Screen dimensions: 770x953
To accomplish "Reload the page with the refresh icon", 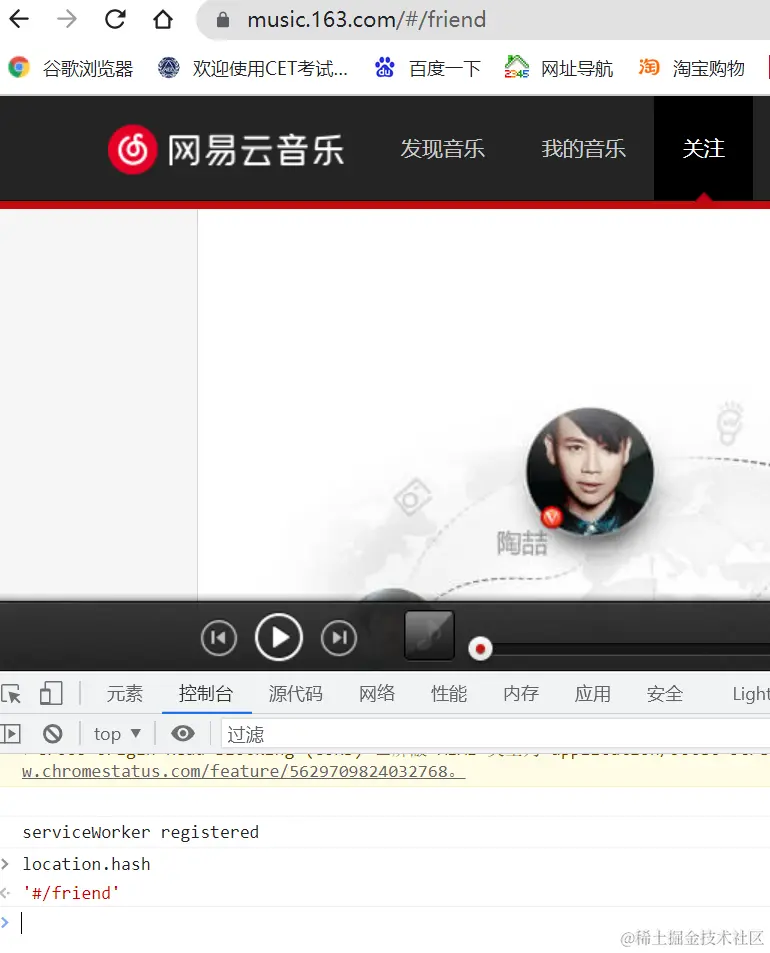I will [115, 19].
